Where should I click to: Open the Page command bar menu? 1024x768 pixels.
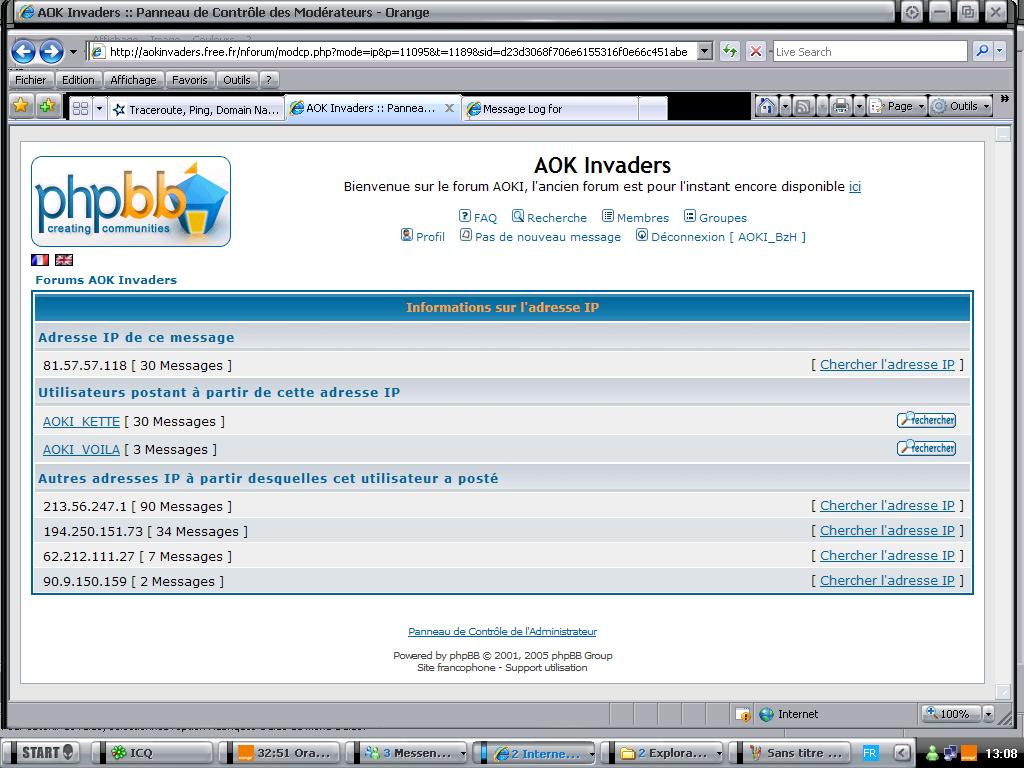(x=897, y=106)
